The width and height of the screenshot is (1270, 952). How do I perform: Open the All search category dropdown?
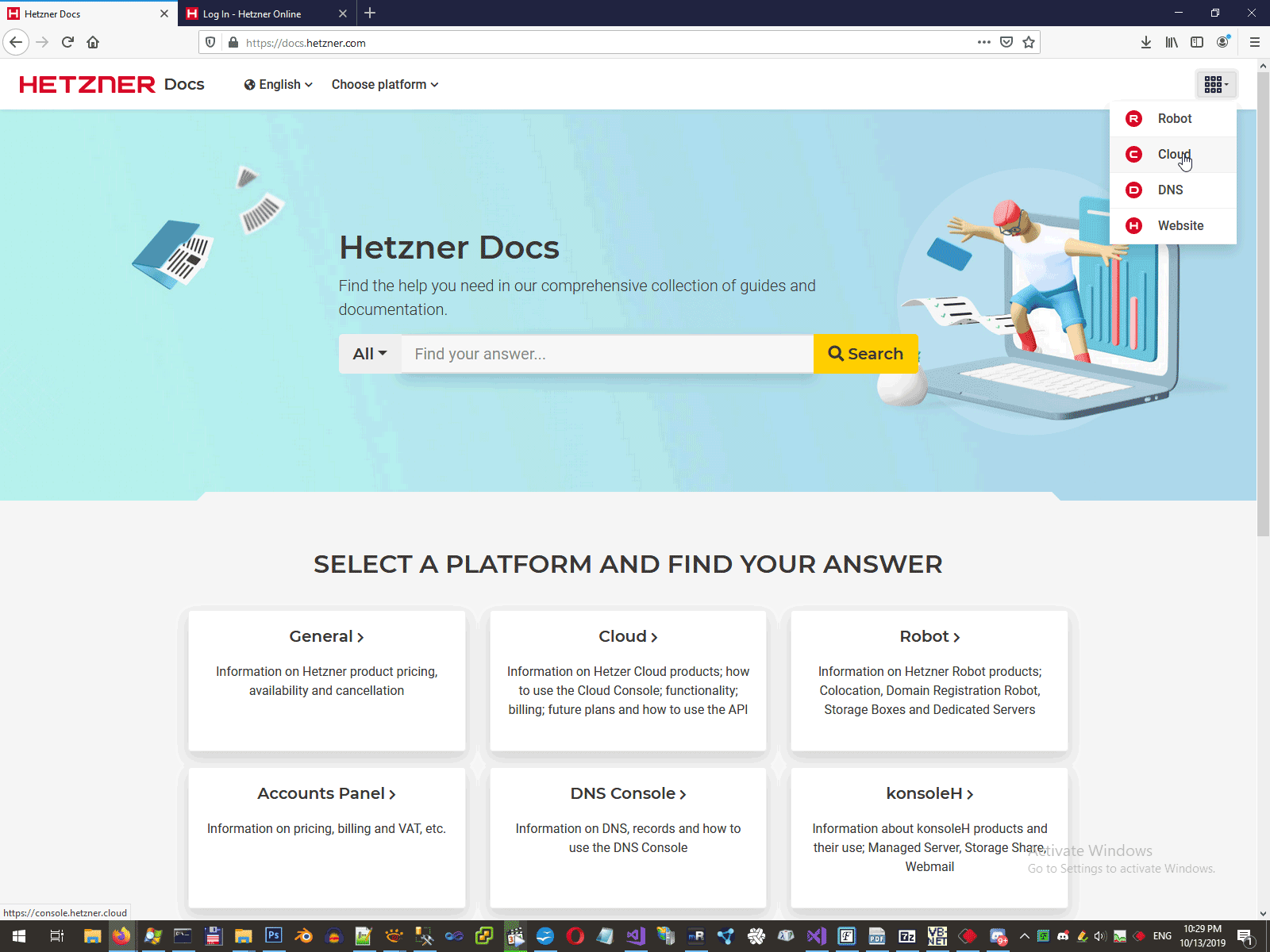pyautogui.click(x=370, y=354)
